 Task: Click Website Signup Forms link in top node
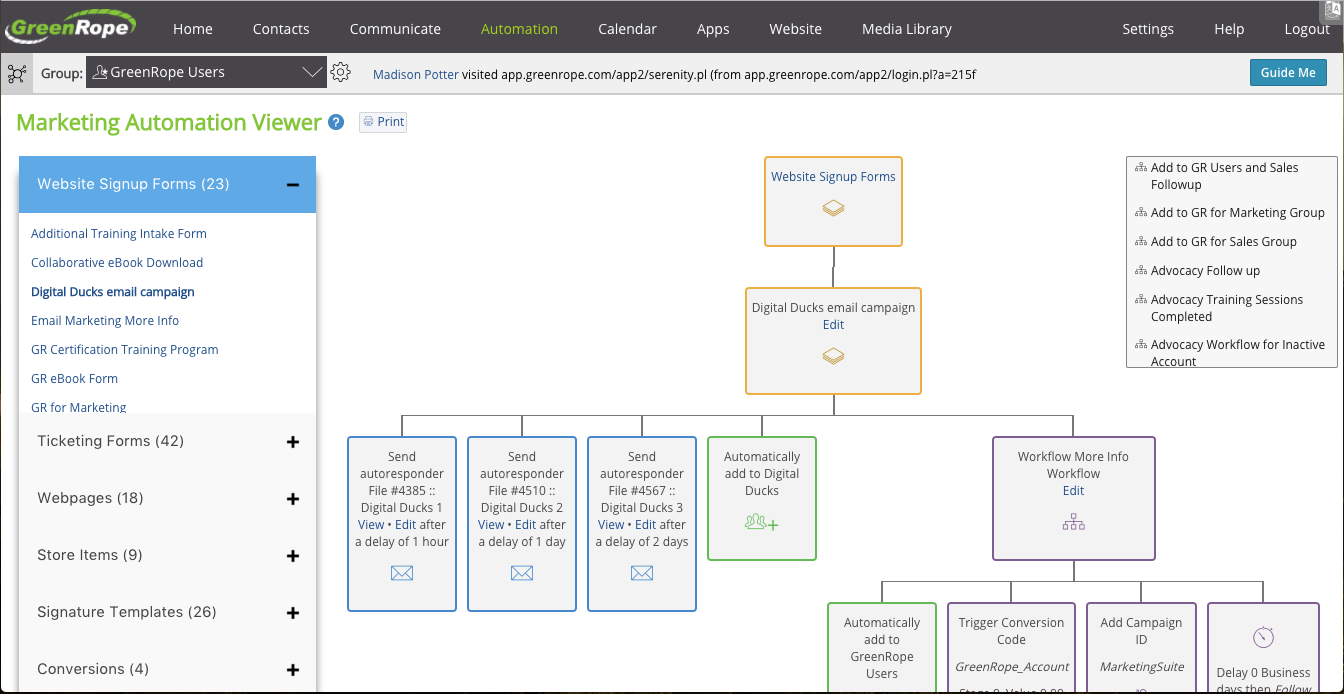tap(833, 177)
